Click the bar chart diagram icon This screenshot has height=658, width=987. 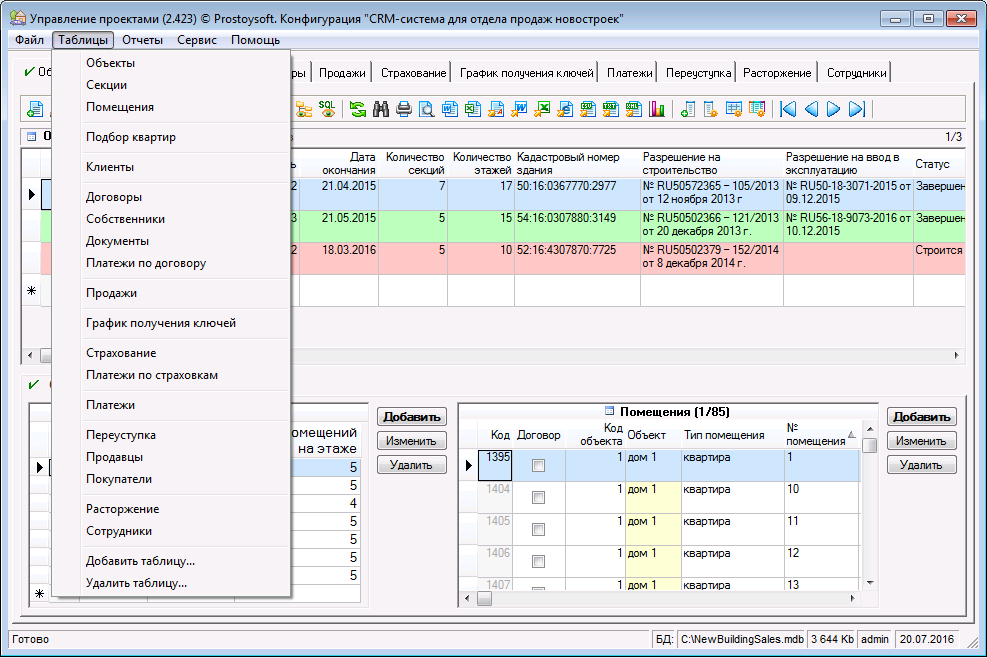click(657, 109)
